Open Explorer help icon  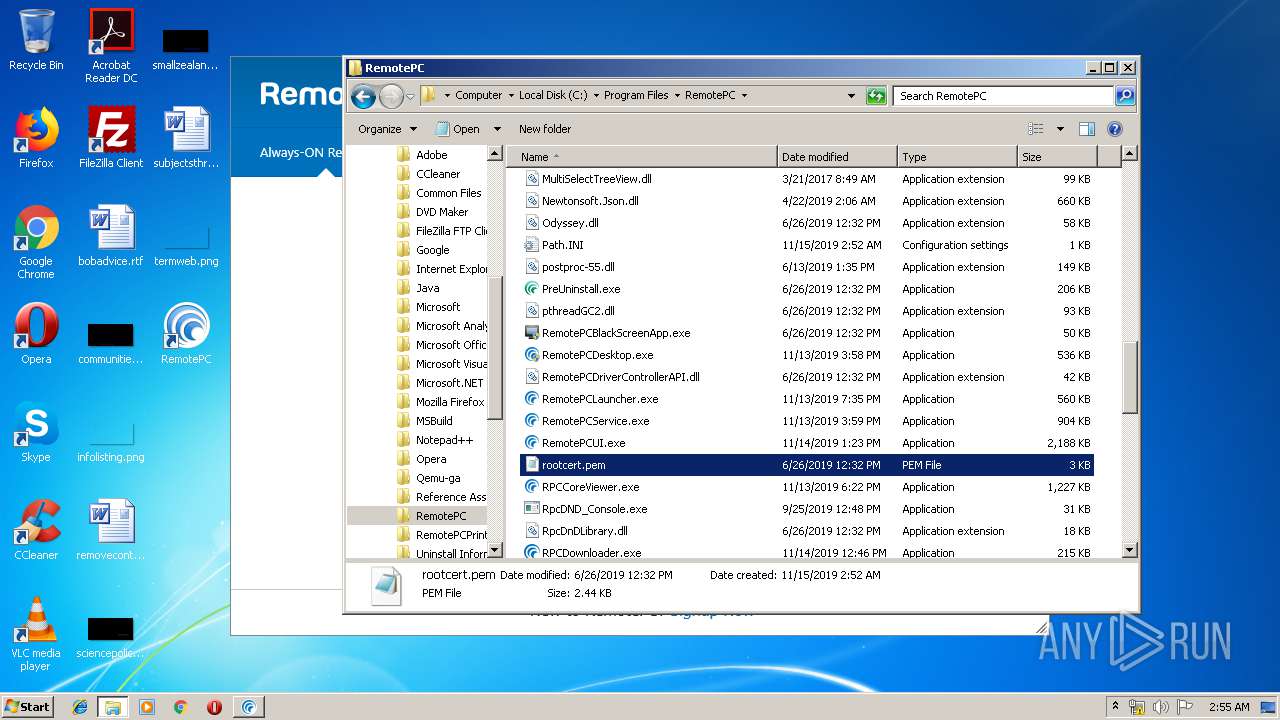click(x=1115, y=129)
